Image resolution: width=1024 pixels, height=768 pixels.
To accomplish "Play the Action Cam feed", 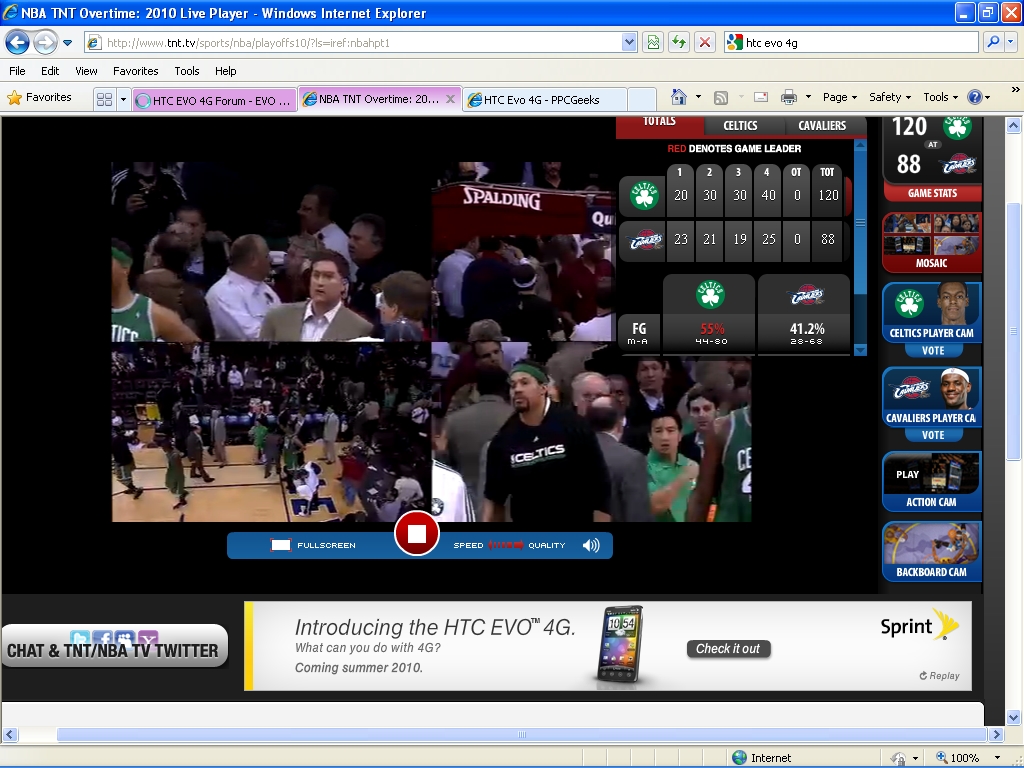I will point(931,481).
